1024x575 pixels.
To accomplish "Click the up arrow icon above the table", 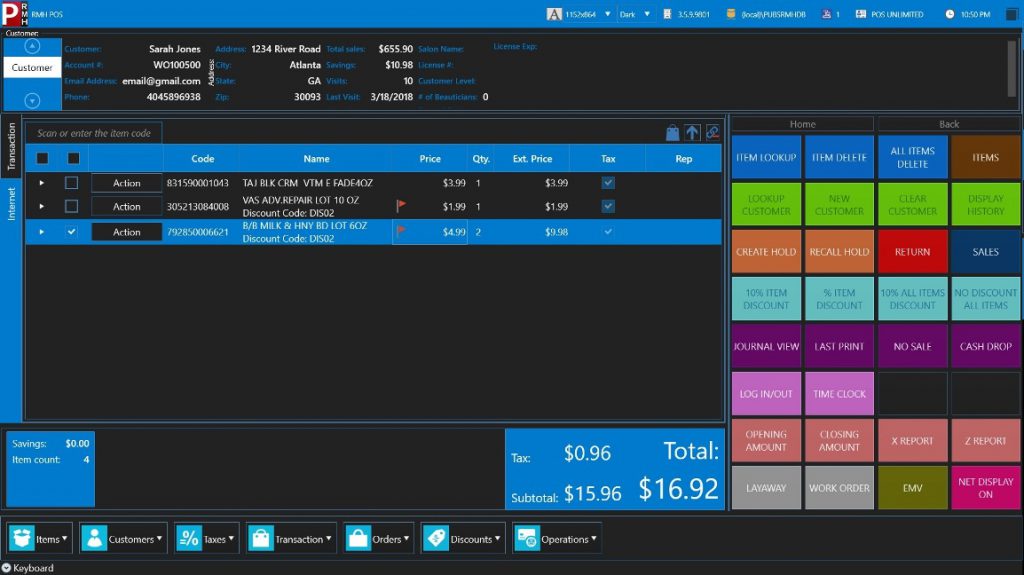I will click(x=692, y=133).
